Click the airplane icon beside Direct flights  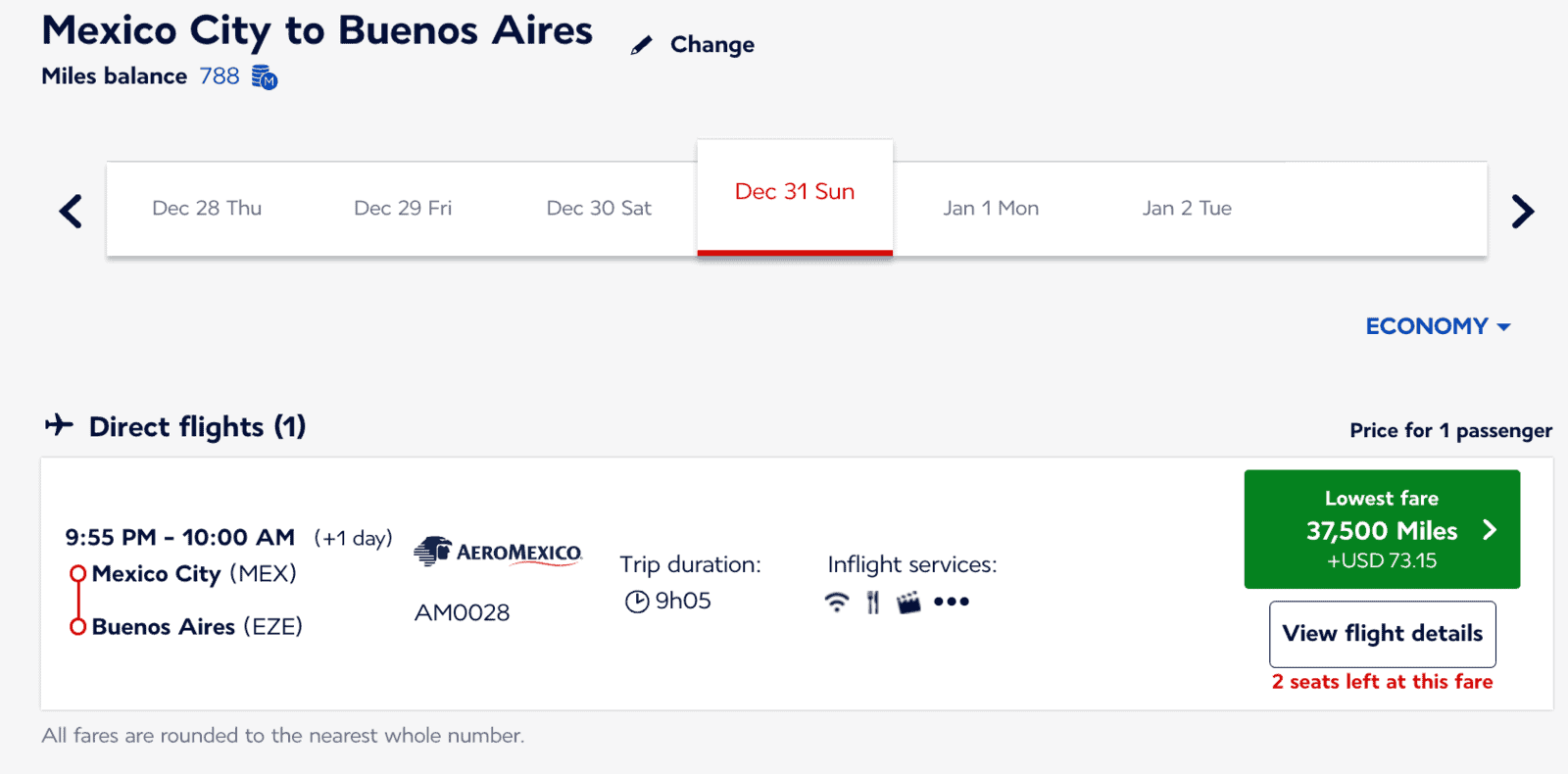pyautogui.click(x=59, y=424)
